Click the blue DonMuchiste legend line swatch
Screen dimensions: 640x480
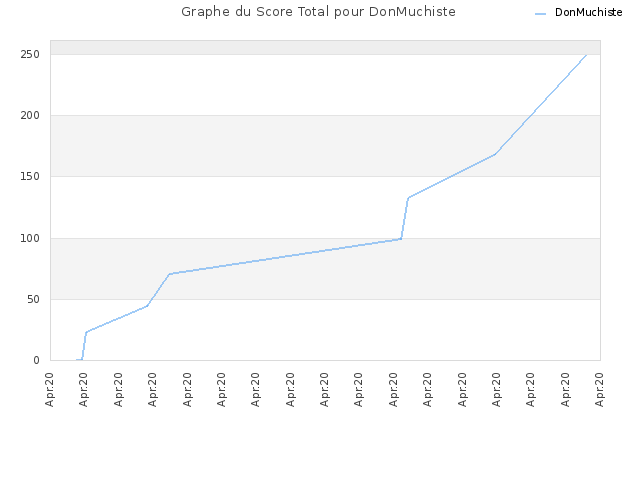coord(540,14)
